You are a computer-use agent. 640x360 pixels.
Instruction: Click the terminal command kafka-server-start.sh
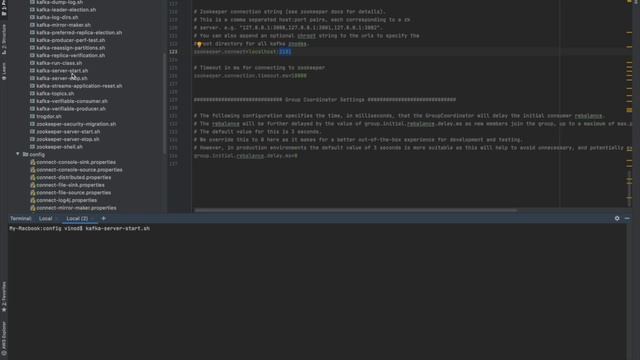pyautogui.click(x=118, y=229)
